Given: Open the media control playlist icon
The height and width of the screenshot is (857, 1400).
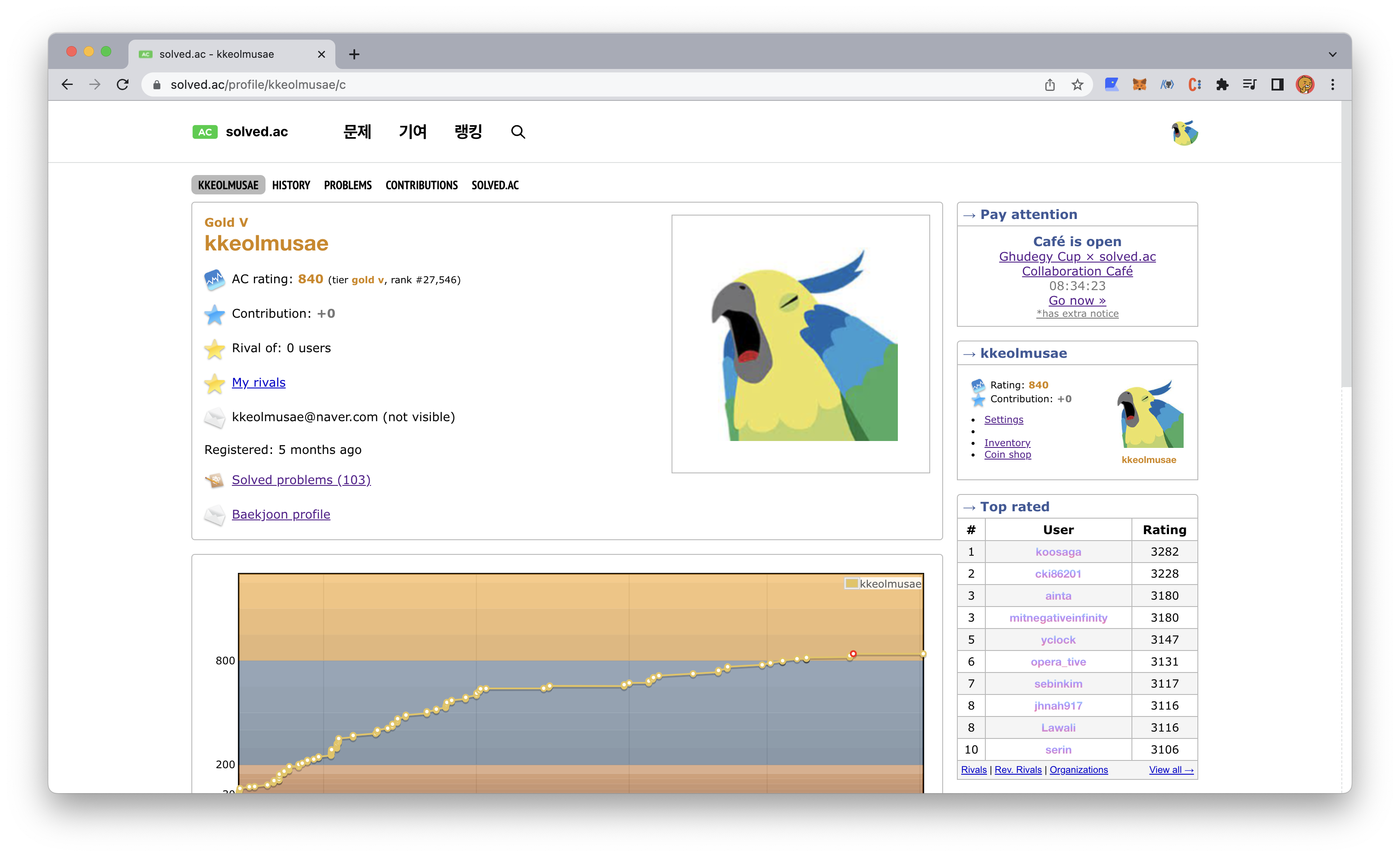Looking at the screenshot, I should click(1250, 84).
